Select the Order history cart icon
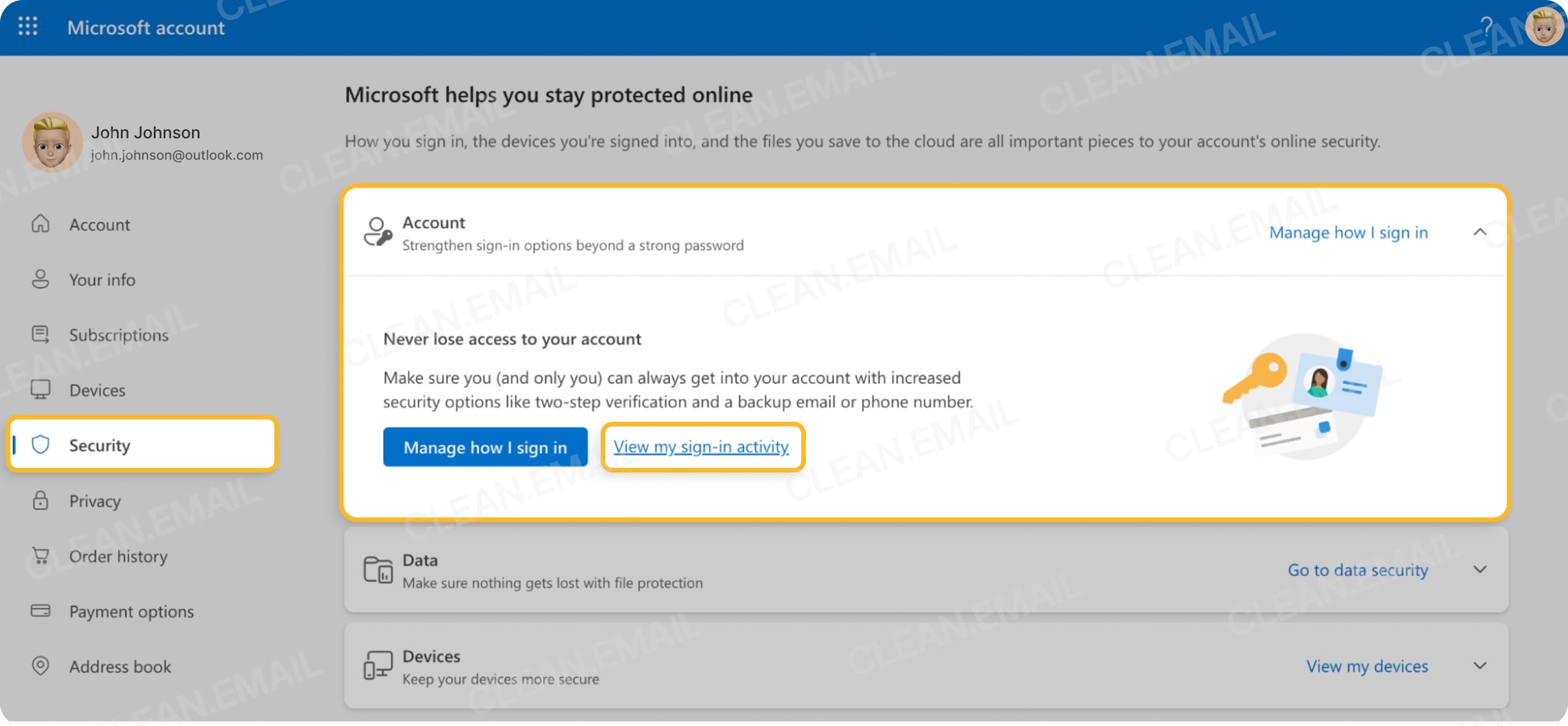1568x726 pixels. coord(40,555)
